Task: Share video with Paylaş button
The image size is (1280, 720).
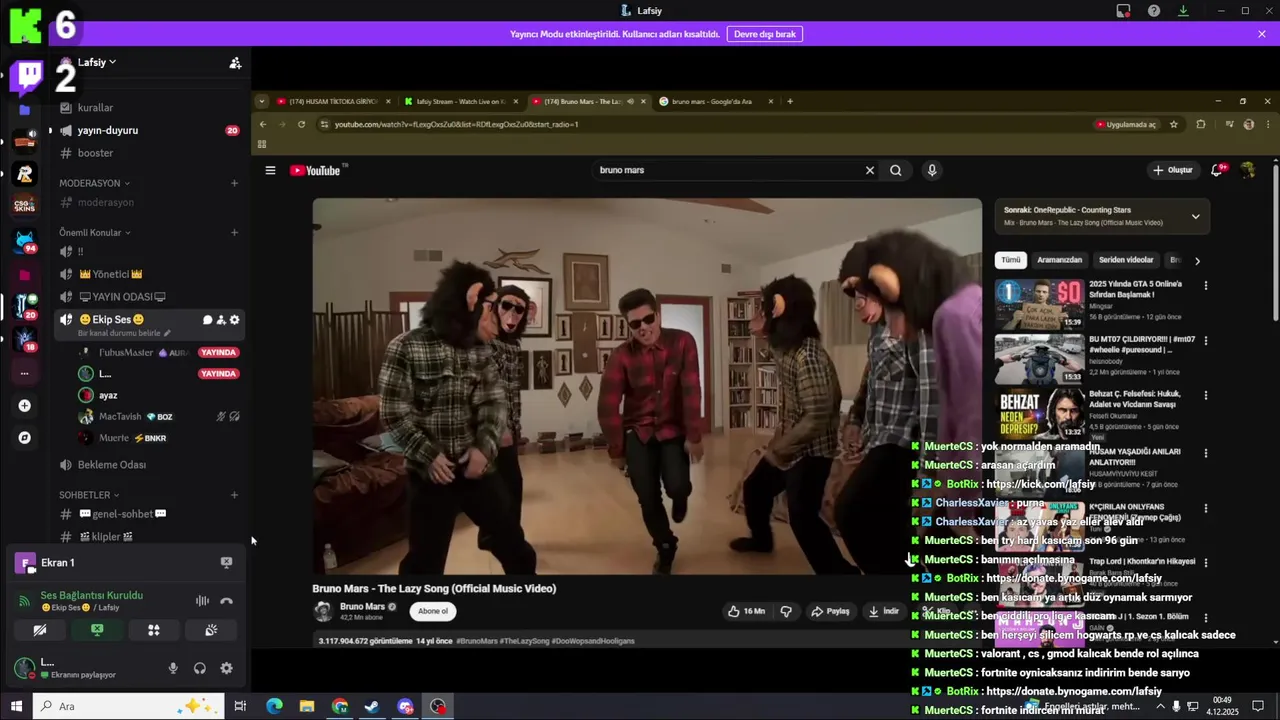Action: pyautogui.click(x=830, y=611)
